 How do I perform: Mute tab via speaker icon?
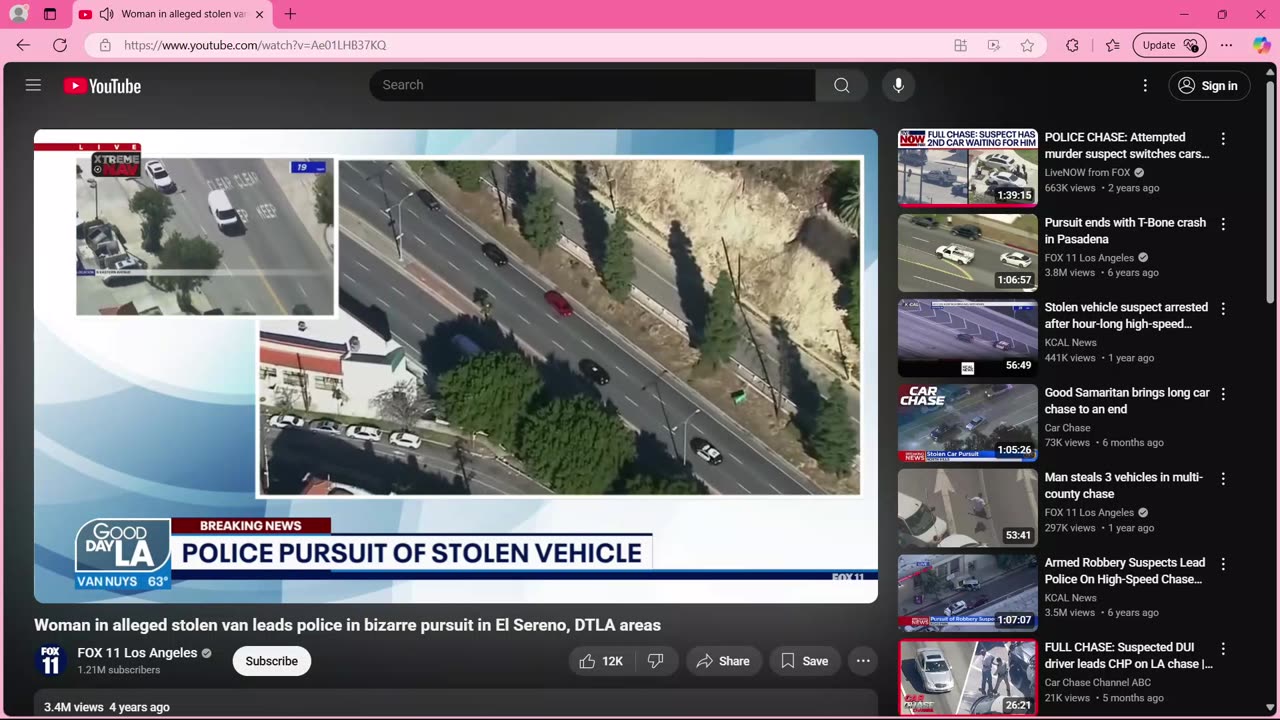pos(106,14)
